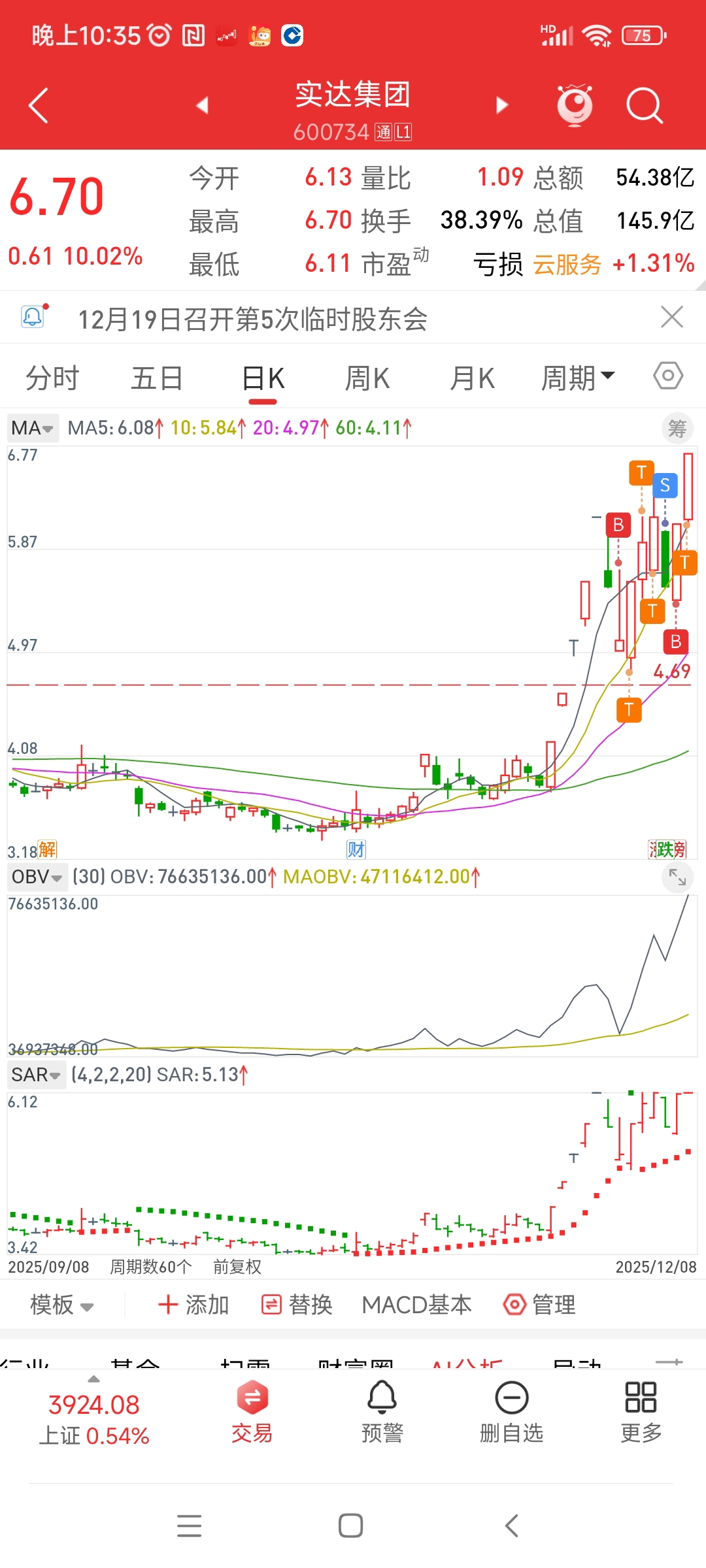Open the OBV indicator dropdown
Screen dimensions: 706x1568
(x=37, y=877)
